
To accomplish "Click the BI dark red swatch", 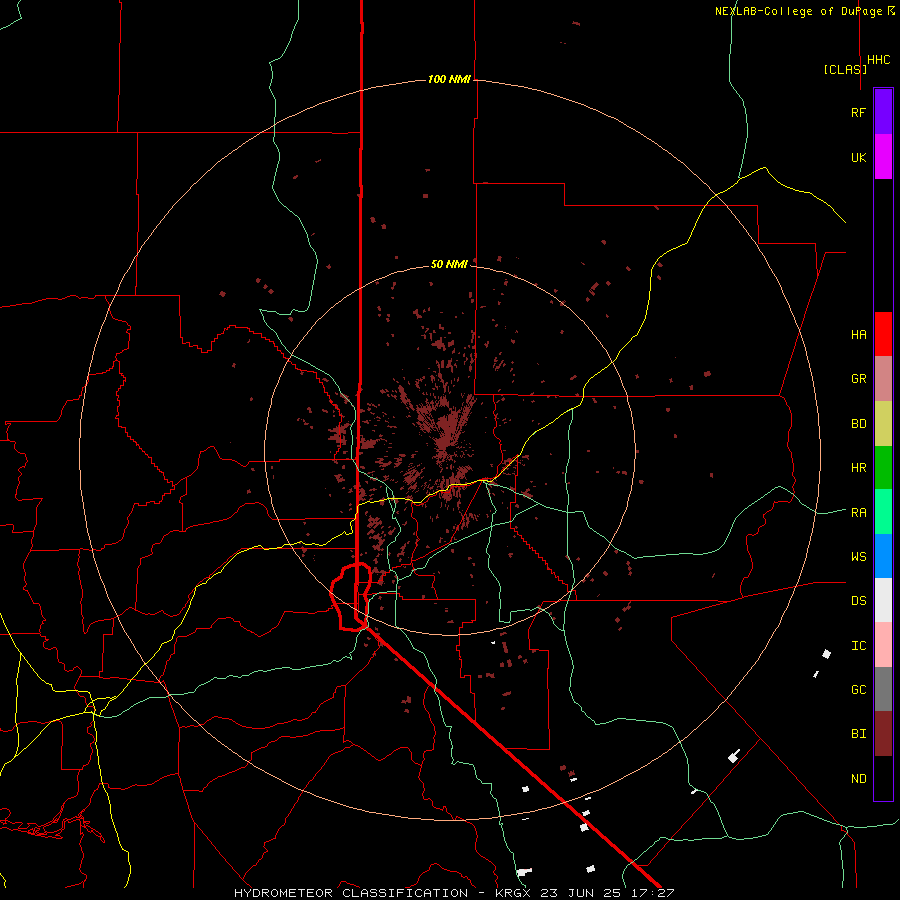I will point(883,734).
